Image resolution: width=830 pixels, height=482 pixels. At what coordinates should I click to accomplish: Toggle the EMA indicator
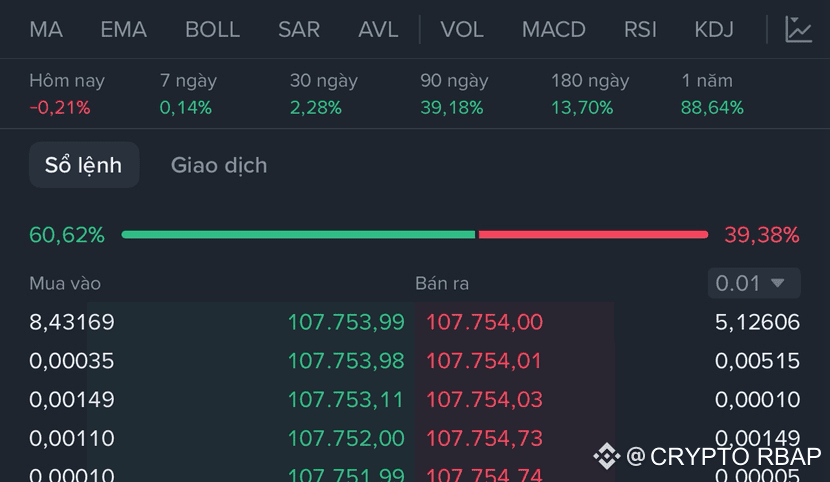coord(123,29)
